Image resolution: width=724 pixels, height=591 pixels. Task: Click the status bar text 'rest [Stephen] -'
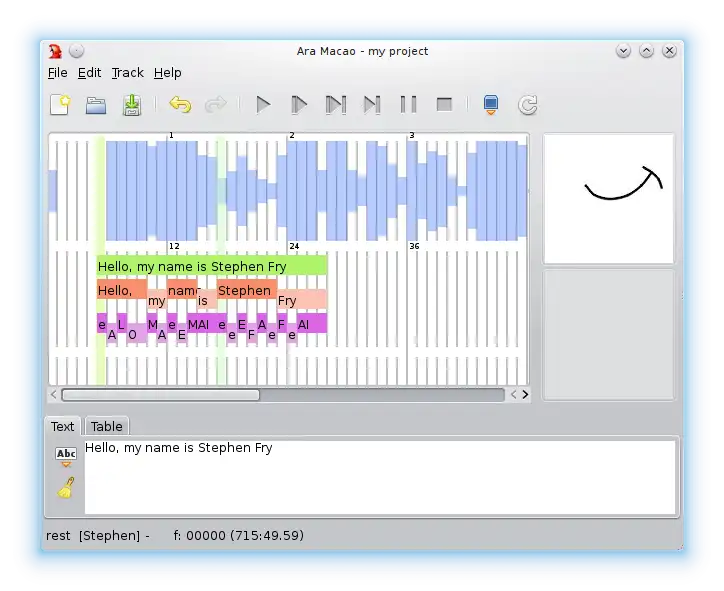(98, 536)
